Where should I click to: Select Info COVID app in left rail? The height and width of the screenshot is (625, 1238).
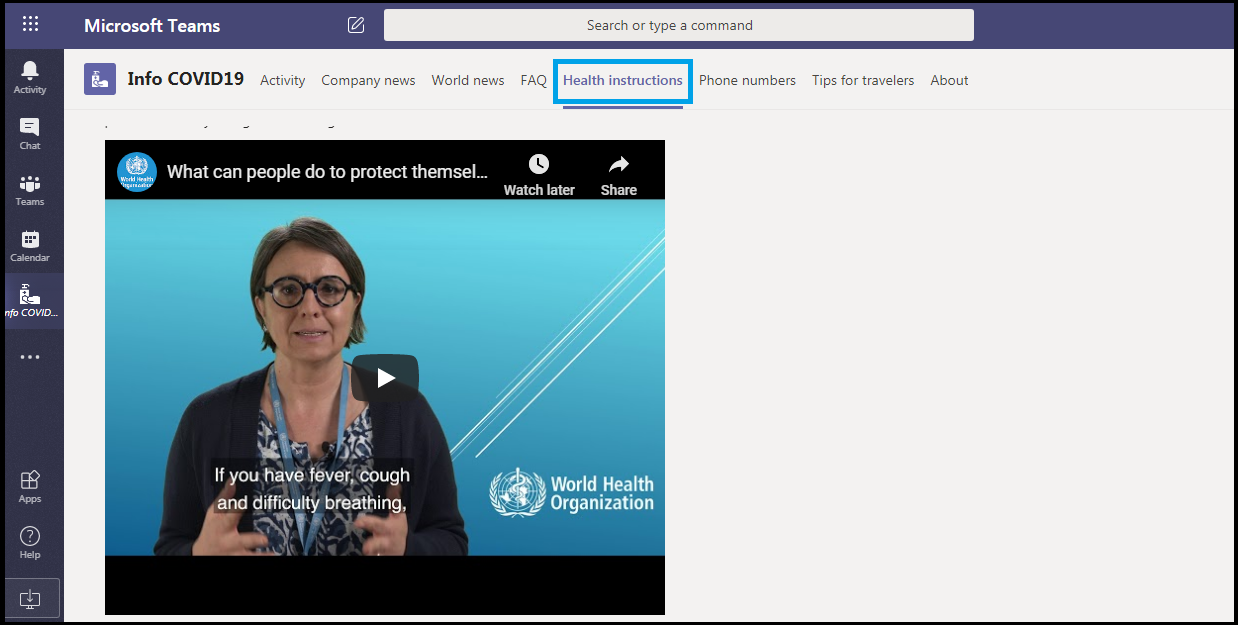pyautogui.click(x=31, y=301)
